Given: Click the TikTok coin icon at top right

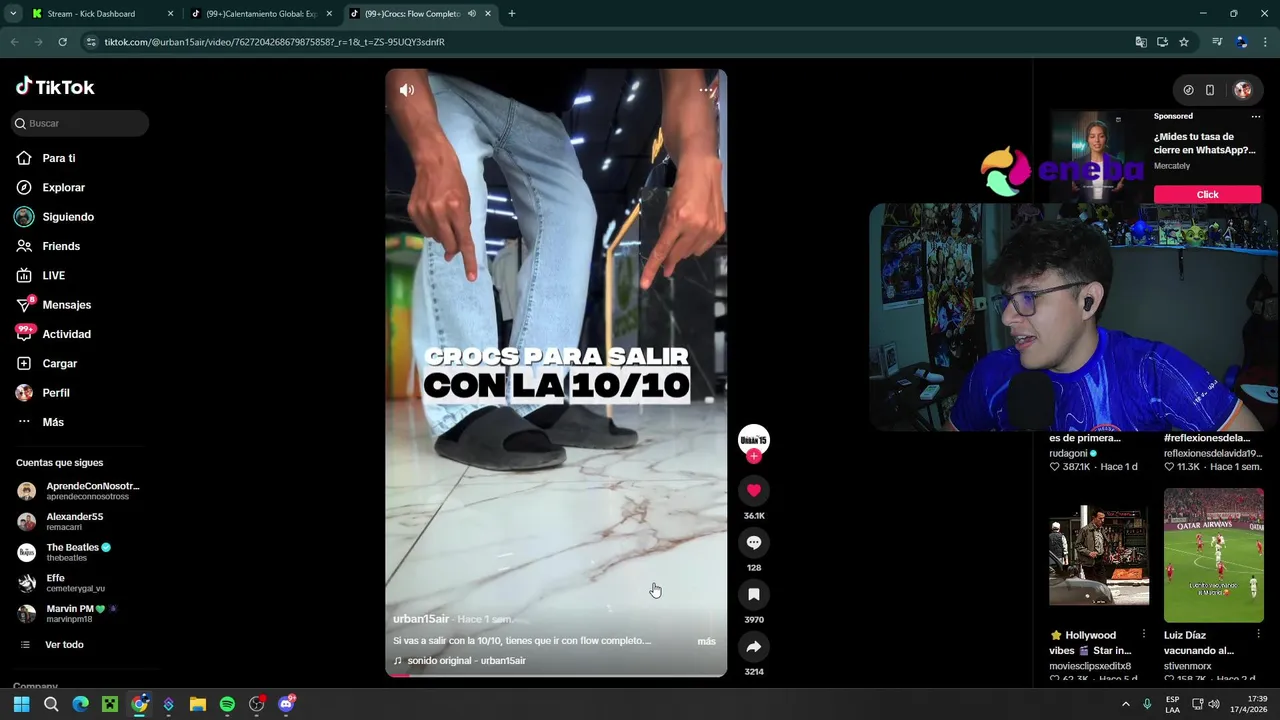Looking at the screenshot, I should pyautogui.click(x=1188, y=90).
